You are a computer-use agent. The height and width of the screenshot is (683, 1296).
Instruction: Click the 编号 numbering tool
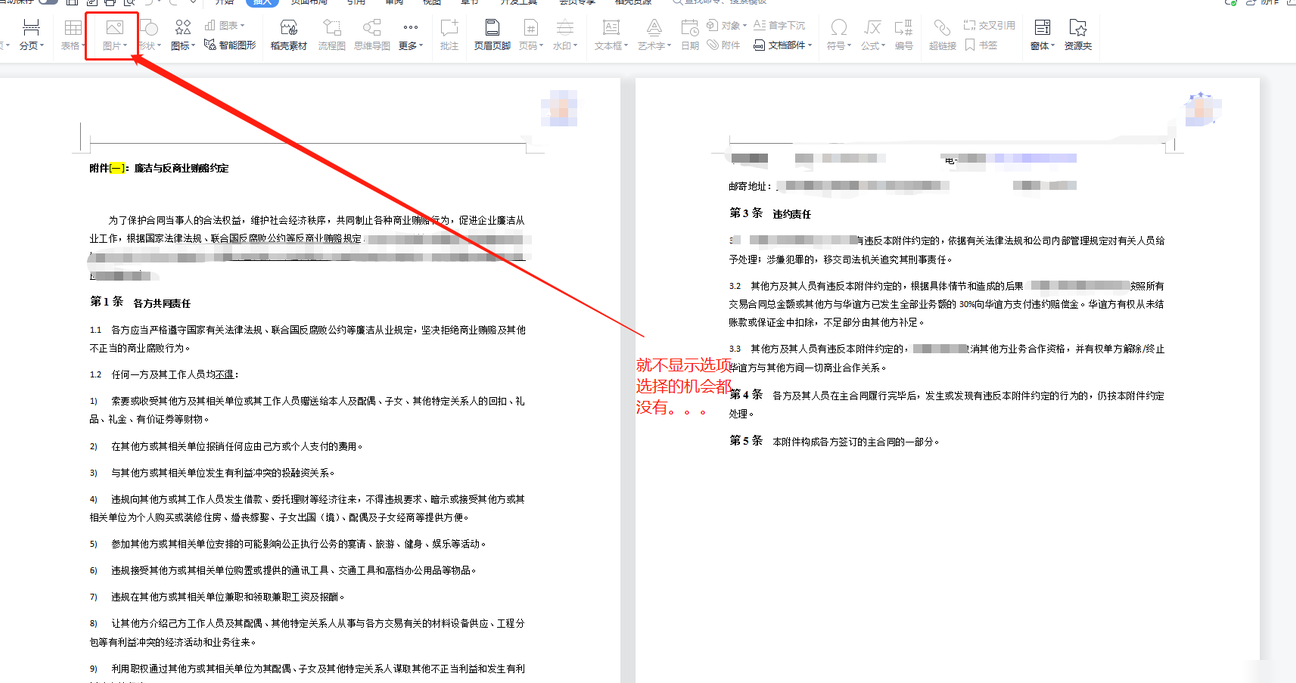coord(904,35)
